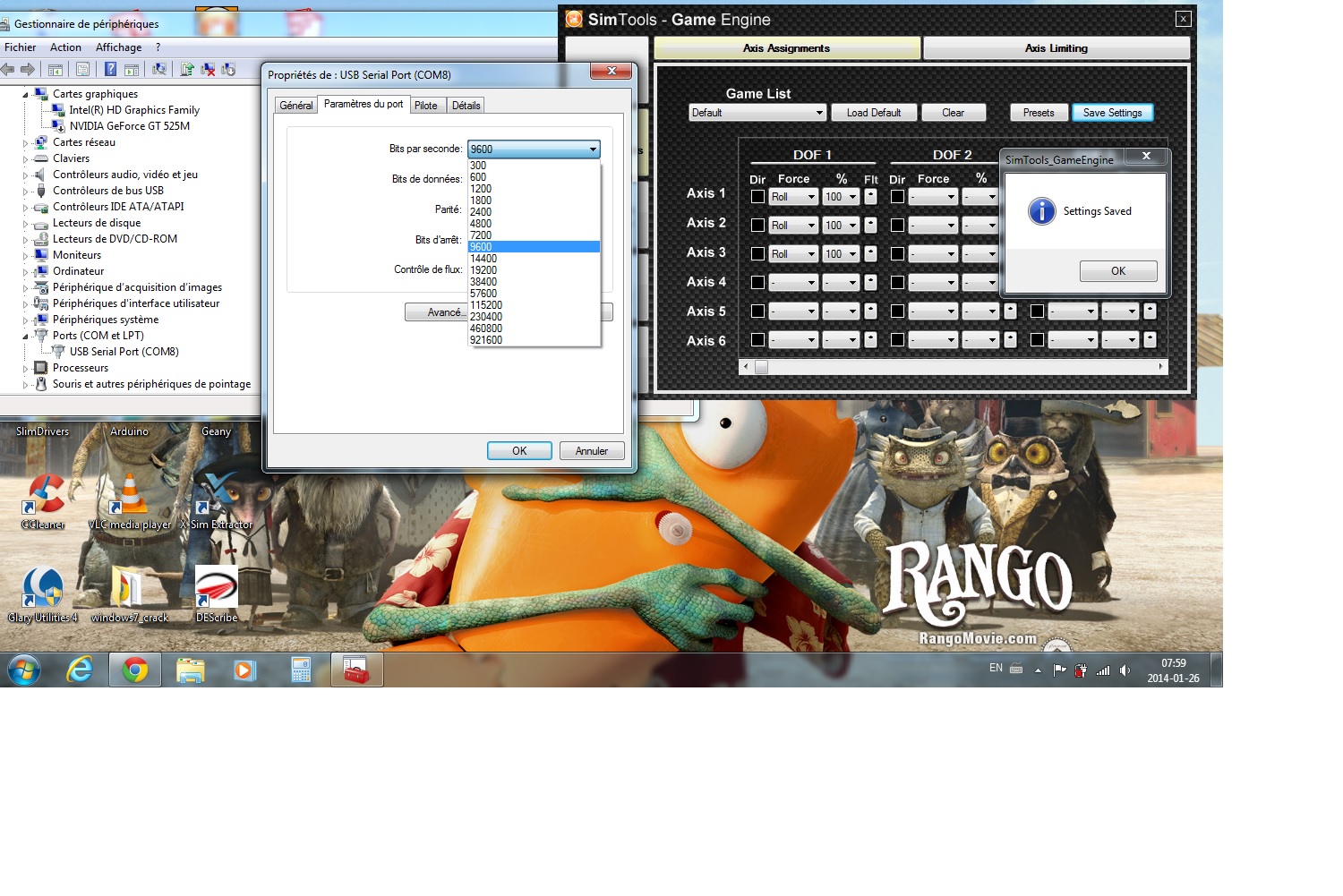
Task: Expand the Cartes réseau tree node
Action: pos(25,142)
